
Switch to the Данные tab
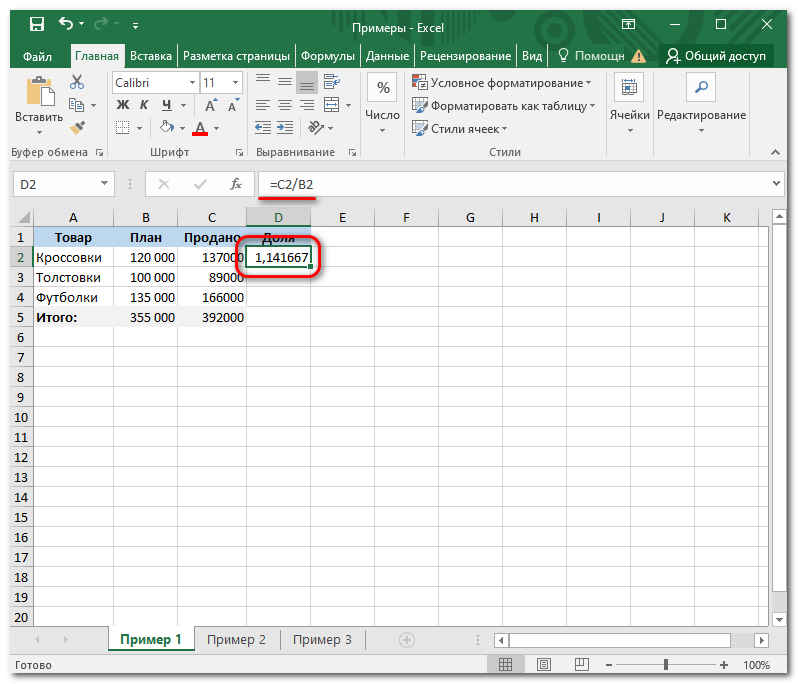(x=387, y=56)
